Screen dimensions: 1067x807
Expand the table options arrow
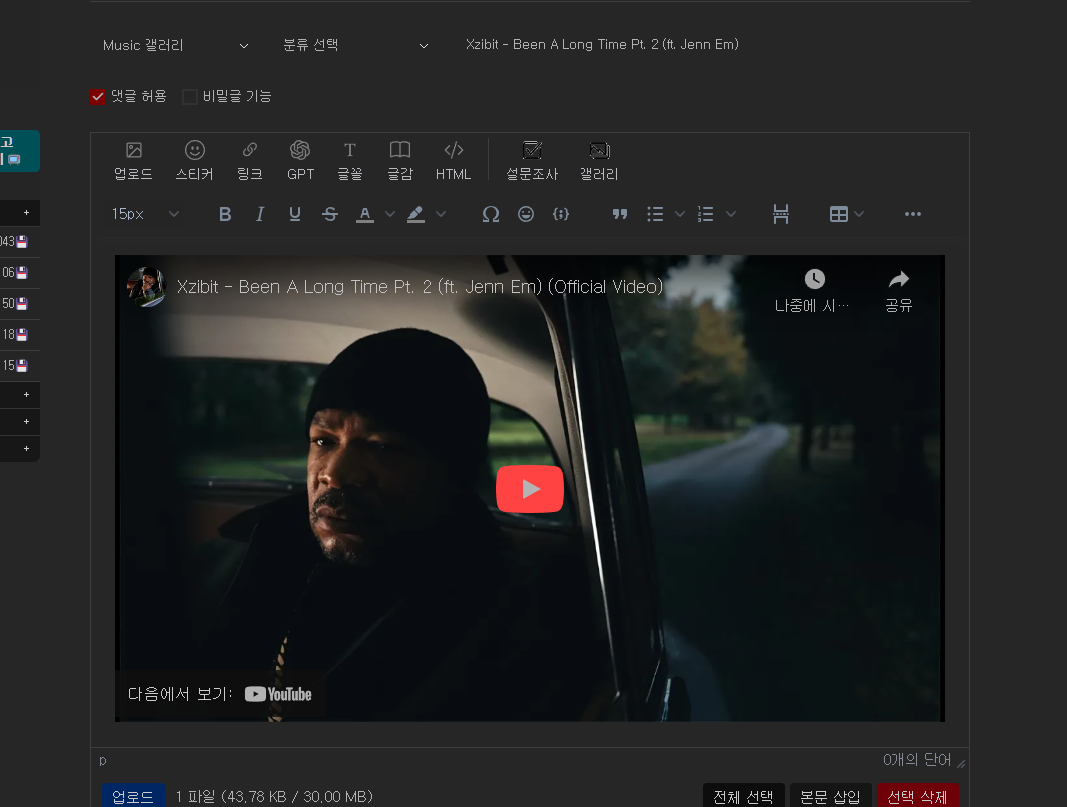[859, 214]
